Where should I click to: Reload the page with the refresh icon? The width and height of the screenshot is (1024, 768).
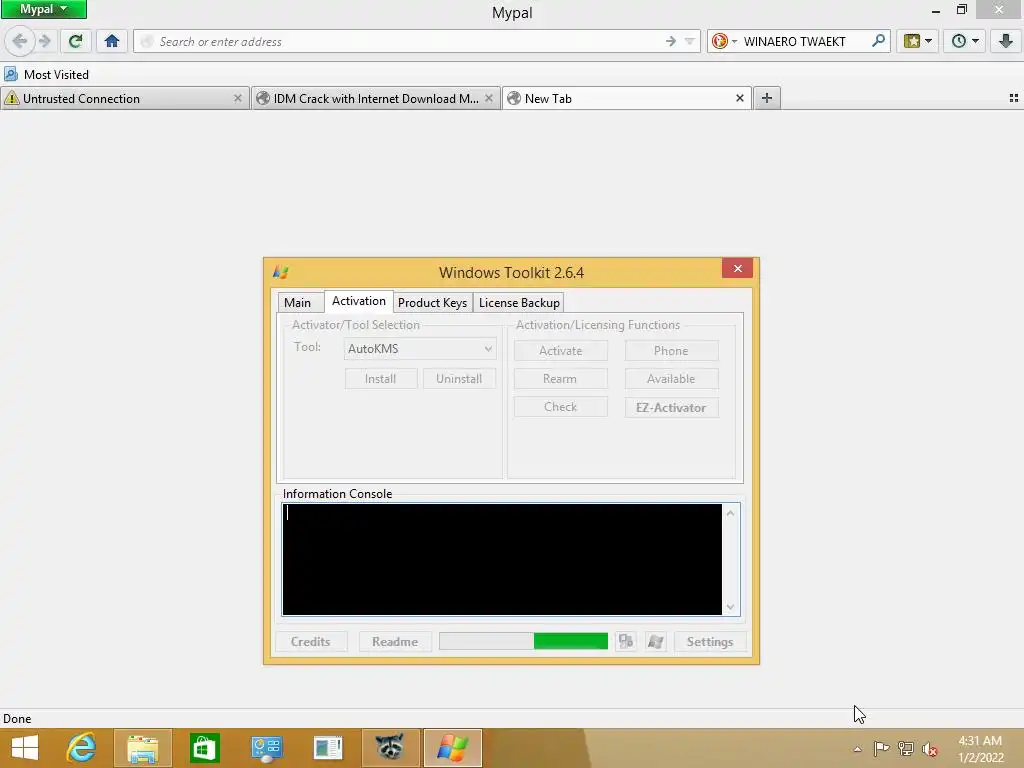coord(75,41)
